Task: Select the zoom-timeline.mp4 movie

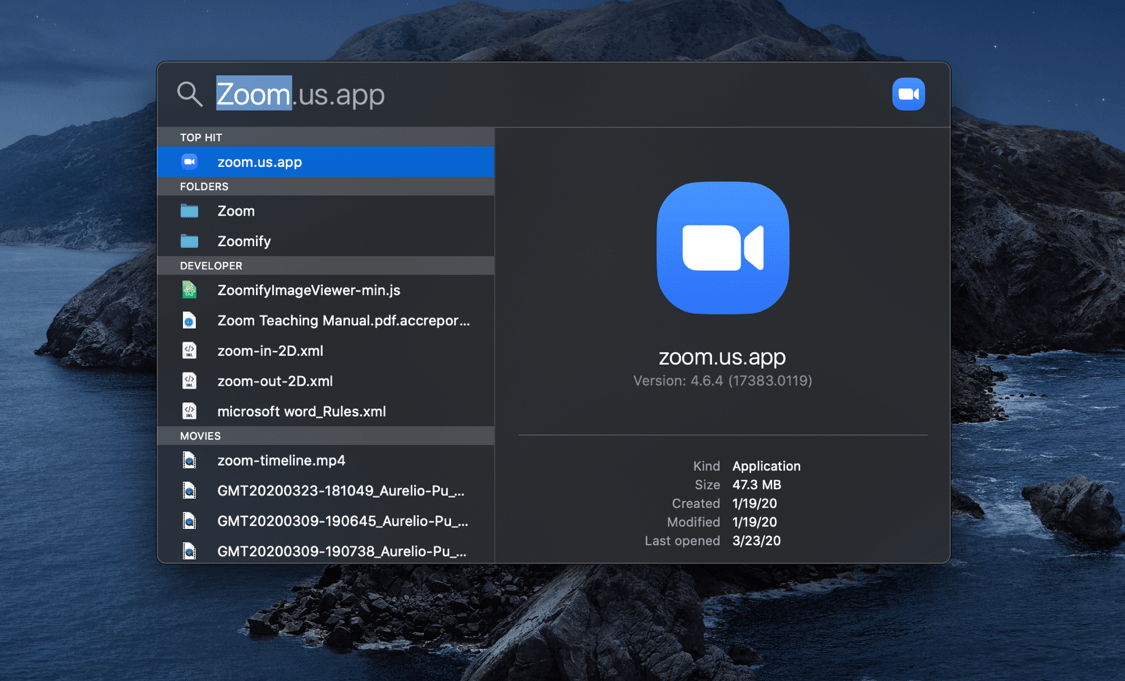Action: pyautogui.click(x=326, y=460)
